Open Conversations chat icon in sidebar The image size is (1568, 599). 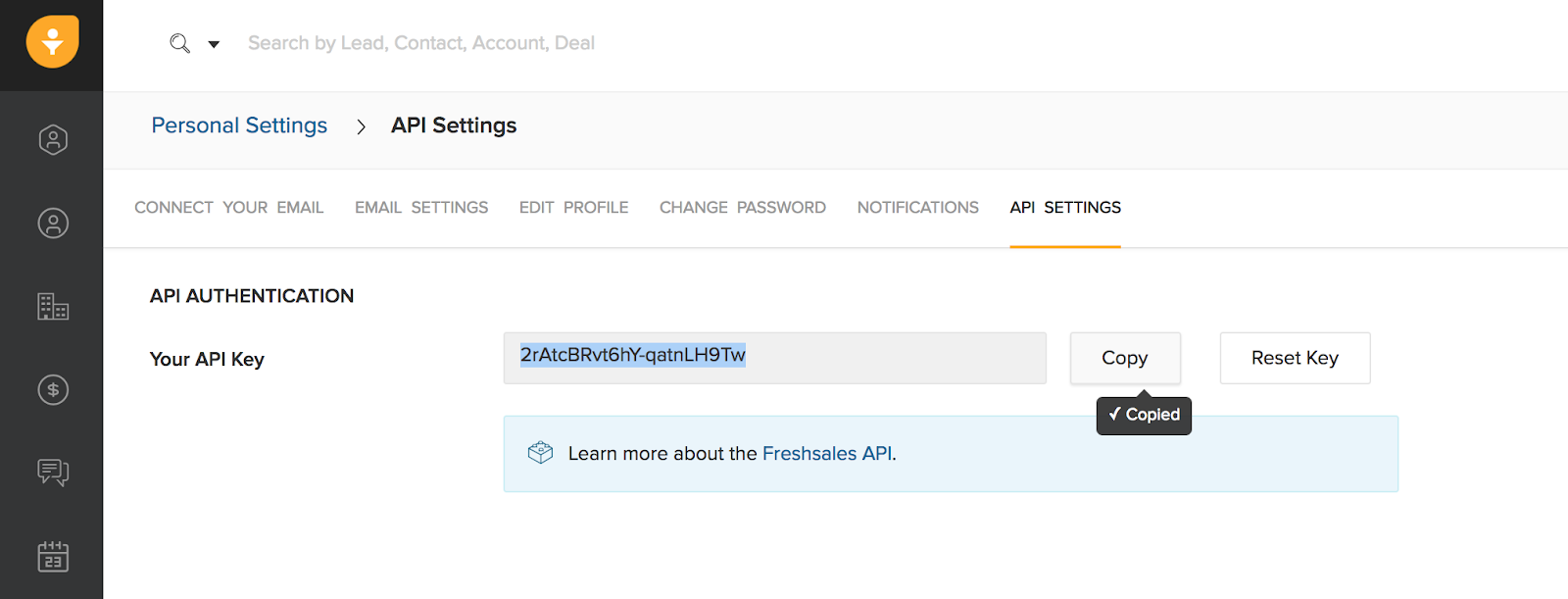(x=53, y=473)
